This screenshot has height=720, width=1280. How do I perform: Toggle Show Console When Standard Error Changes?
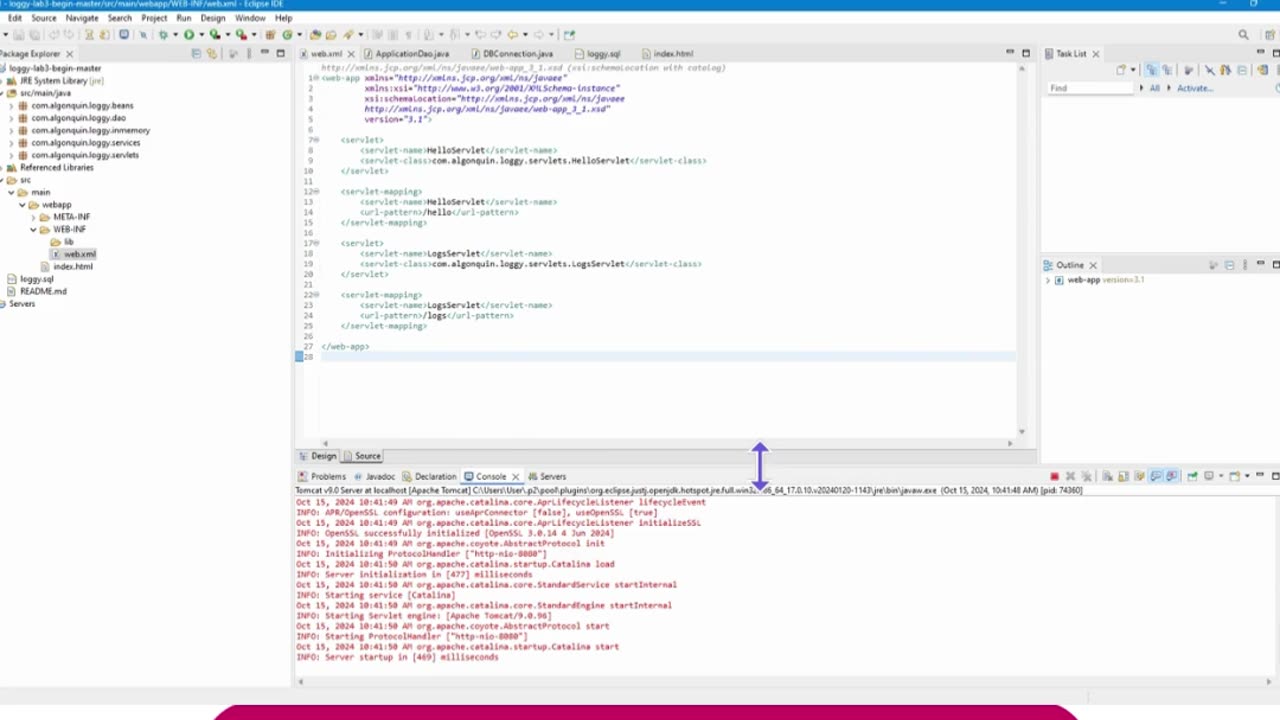click(x=1172, y=476)
